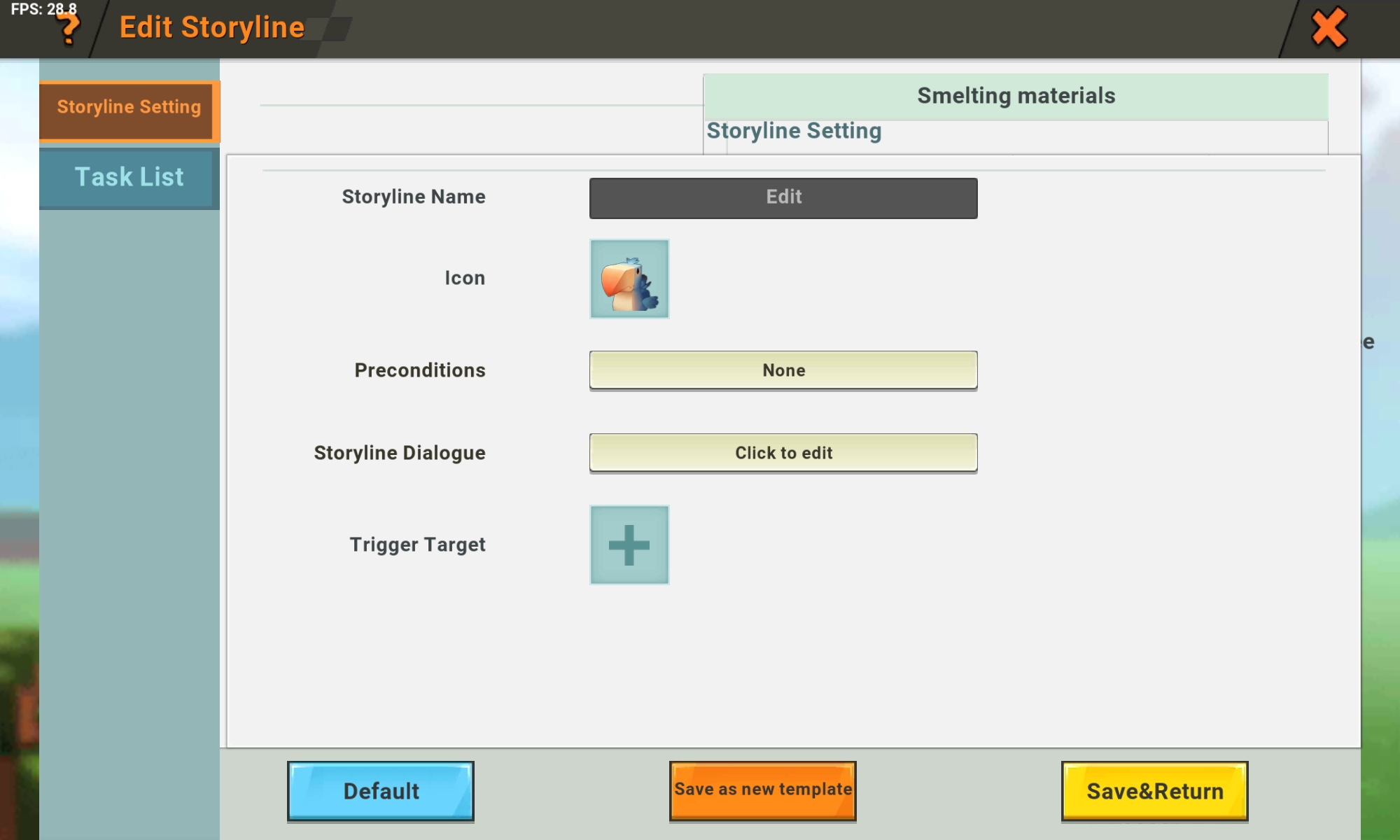Viewport: 1400px width, 840px height.
Task: Click the Trigger Target label
Action: click(417, 545)
